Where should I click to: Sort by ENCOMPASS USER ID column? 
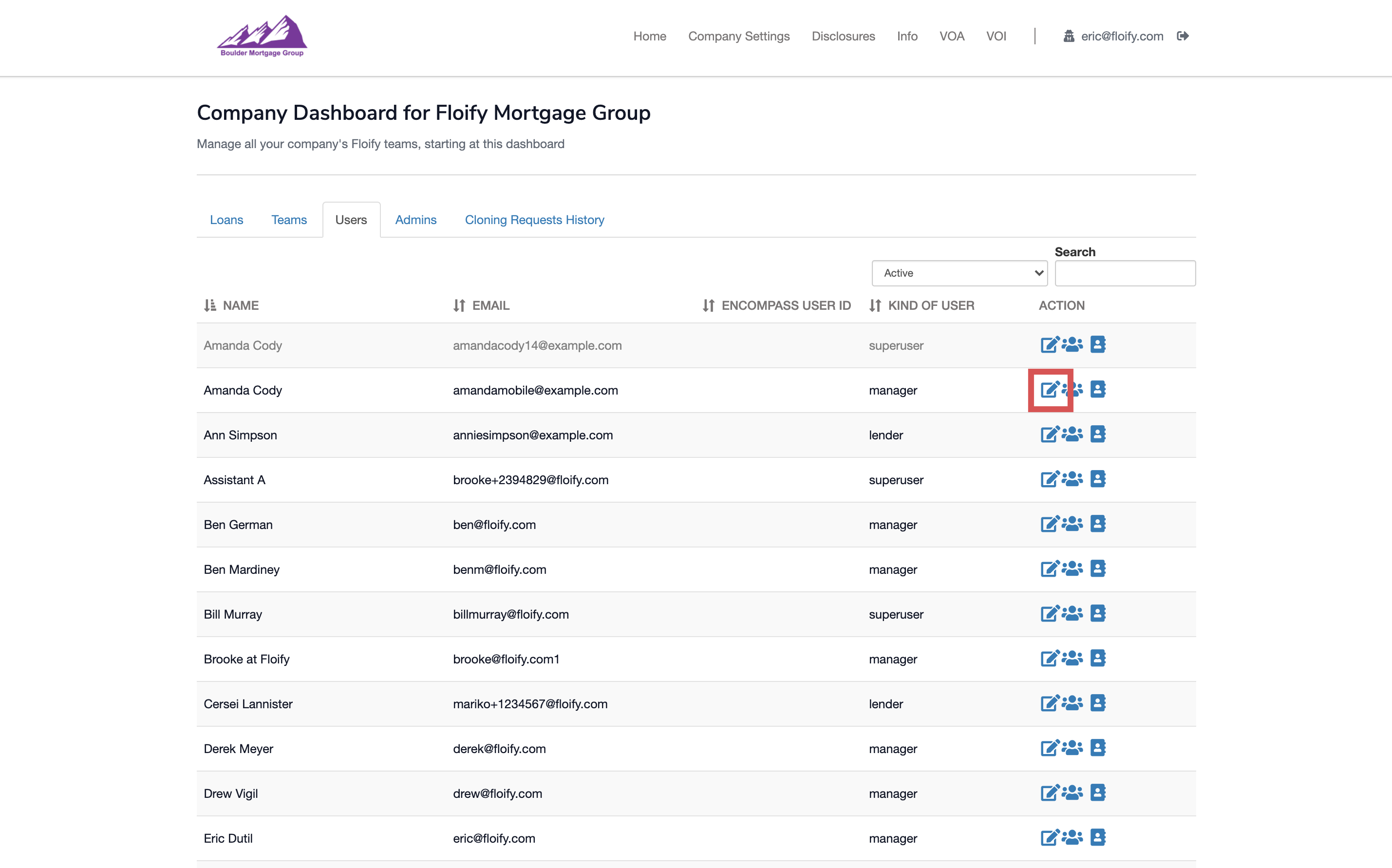777,305
